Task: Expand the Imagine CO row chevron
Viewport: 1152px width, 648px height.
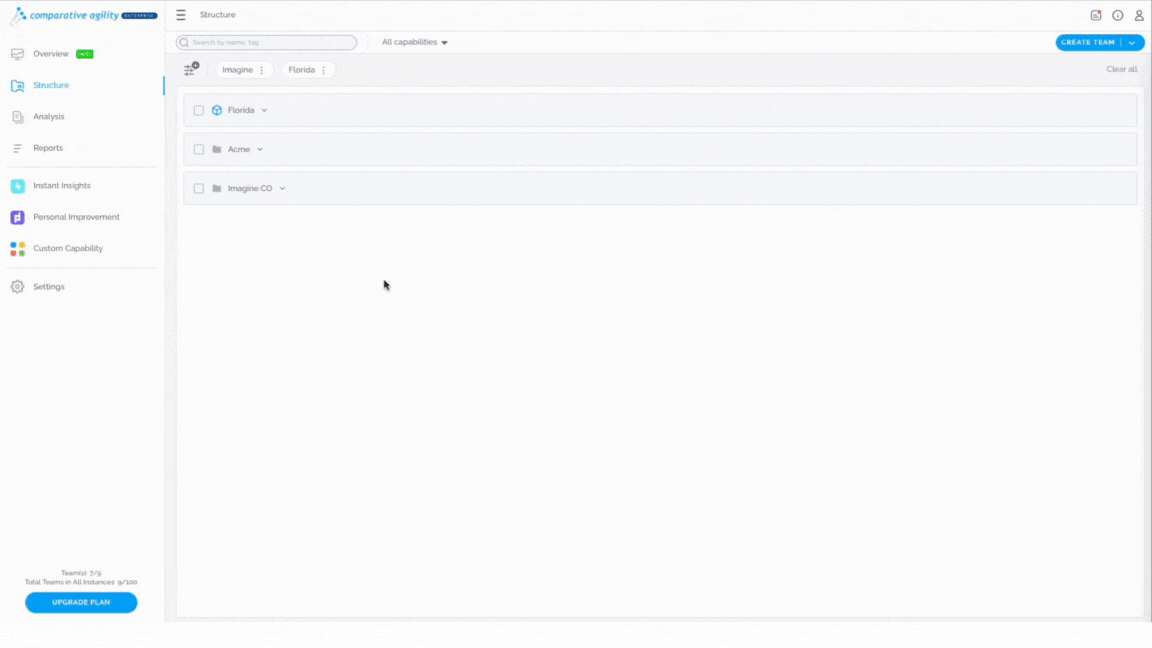Action: pyautogui.click(x=282, y=188)
